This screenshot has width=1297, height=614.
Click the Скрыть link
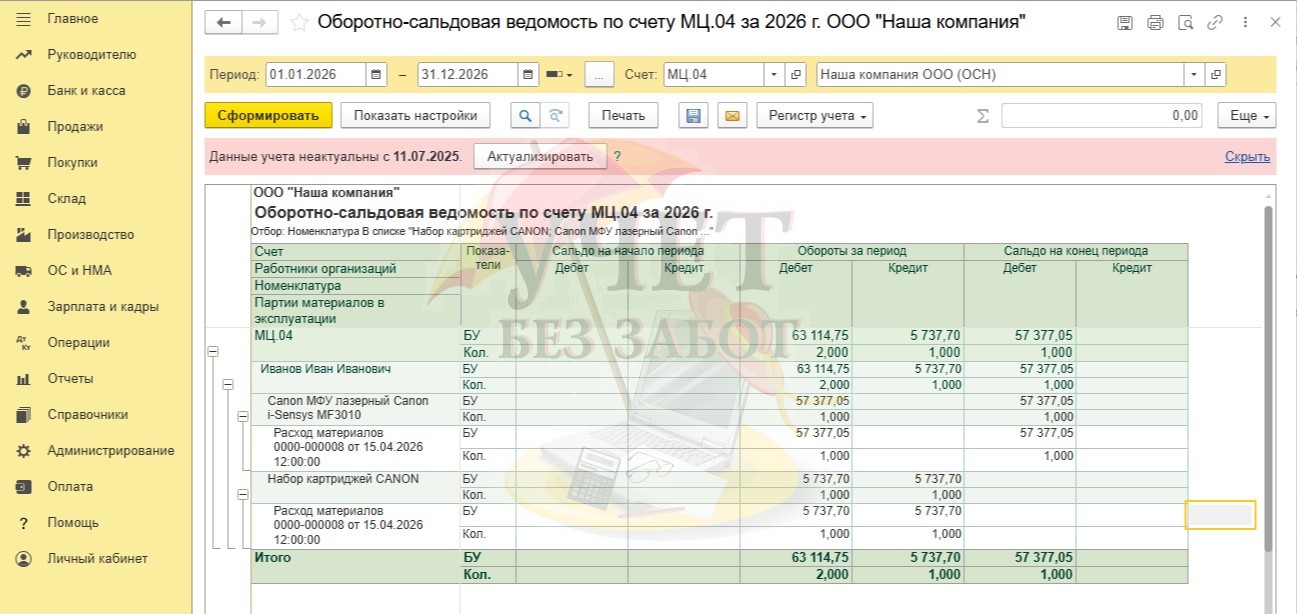[1247, 157]
